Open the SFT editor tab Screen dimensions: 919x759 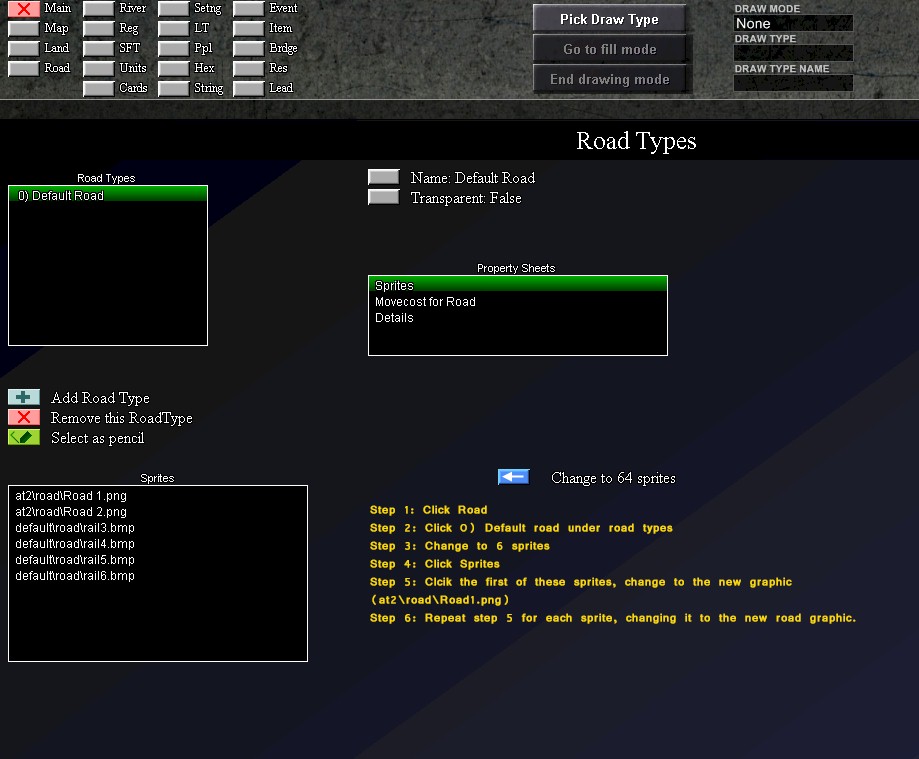98,48
